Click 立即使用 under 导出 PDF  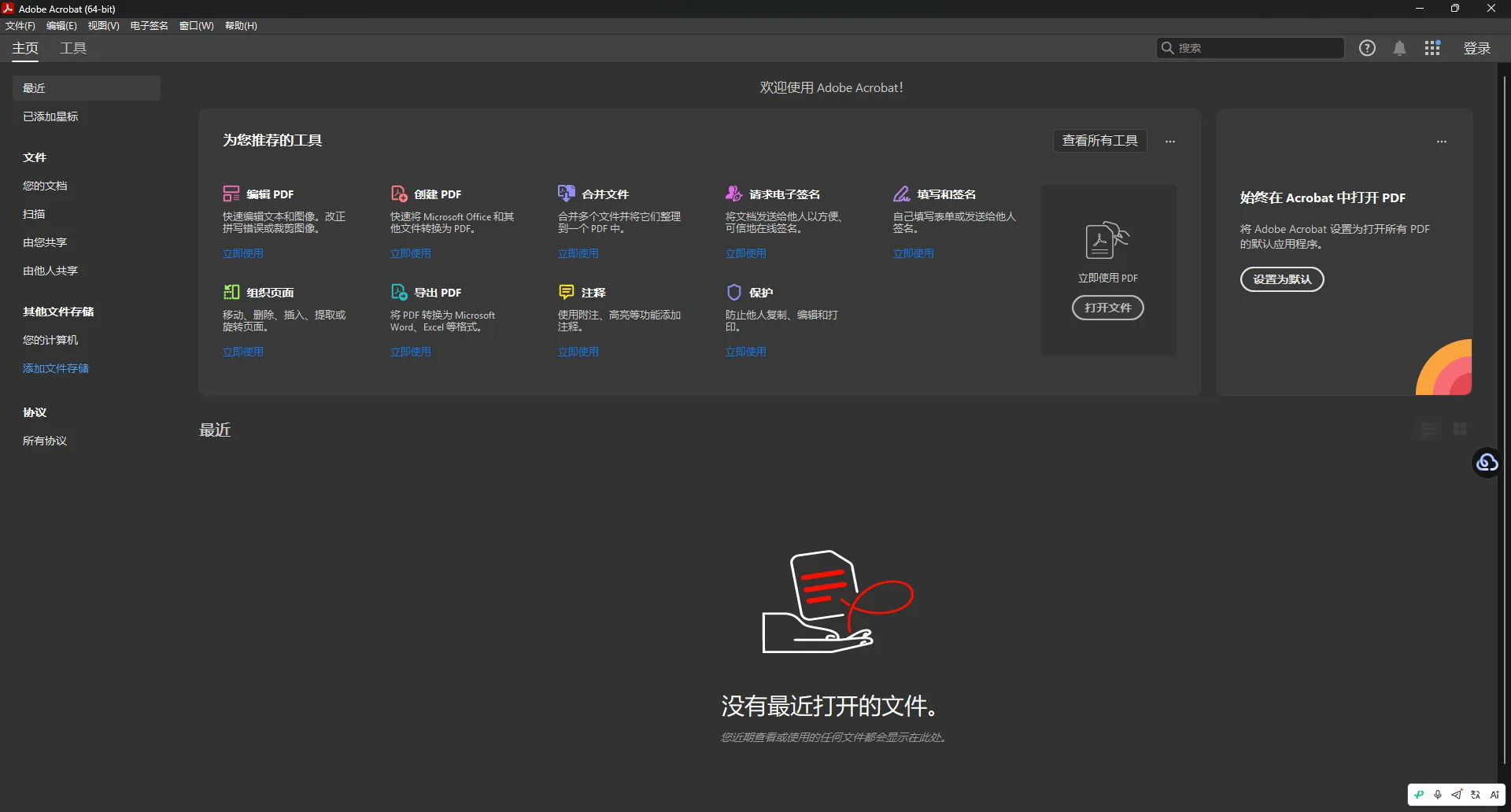pos(411,352)
